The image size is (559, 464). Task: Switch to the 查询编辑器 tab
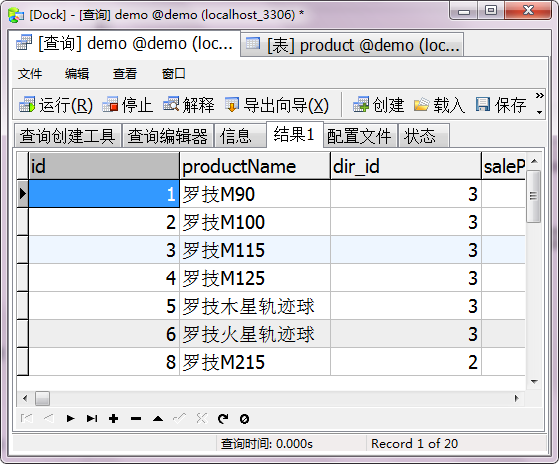[x=168, y=136]
